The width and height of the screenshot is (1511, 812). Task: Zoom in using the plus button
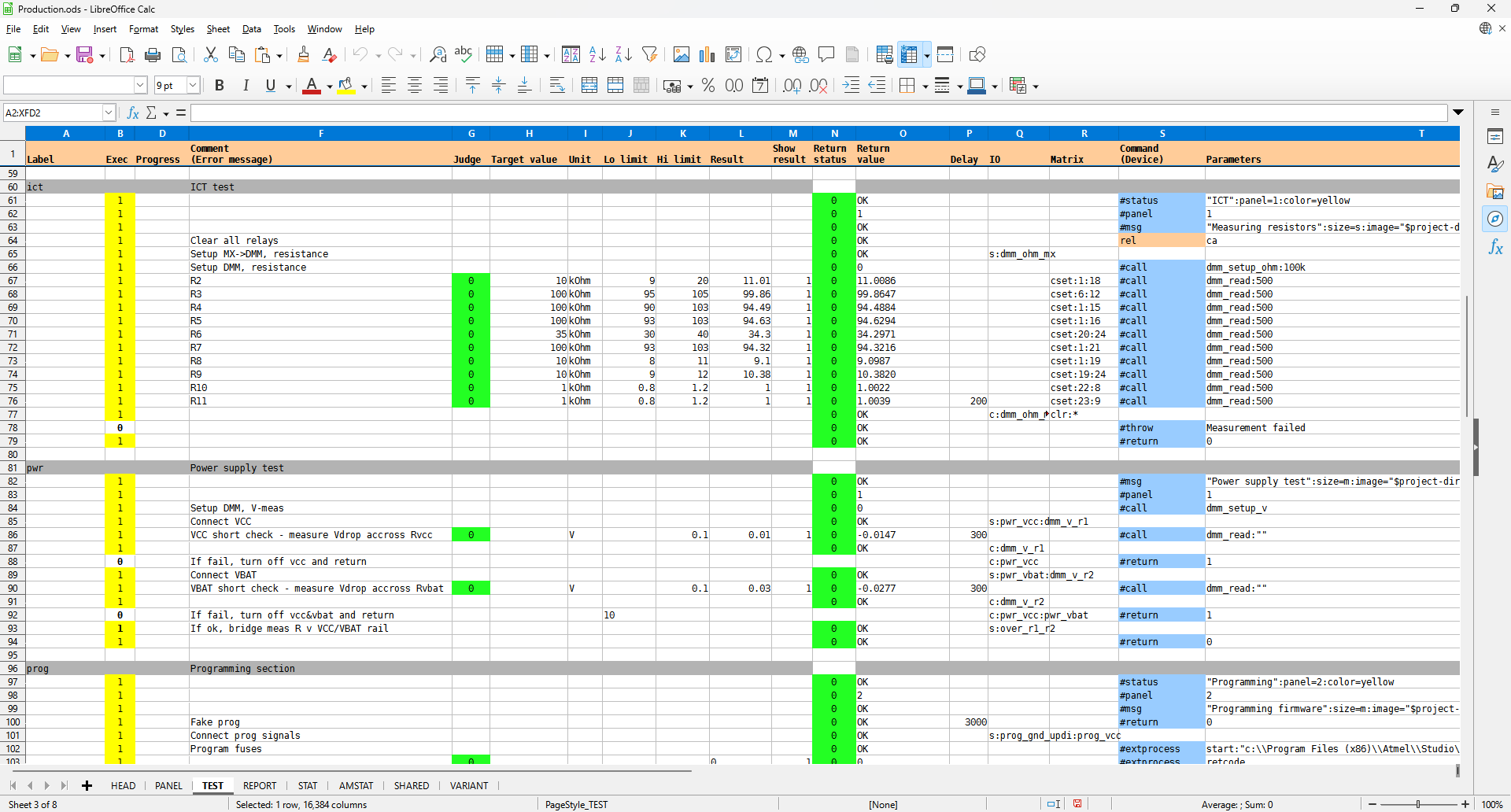pos(1465,804)
